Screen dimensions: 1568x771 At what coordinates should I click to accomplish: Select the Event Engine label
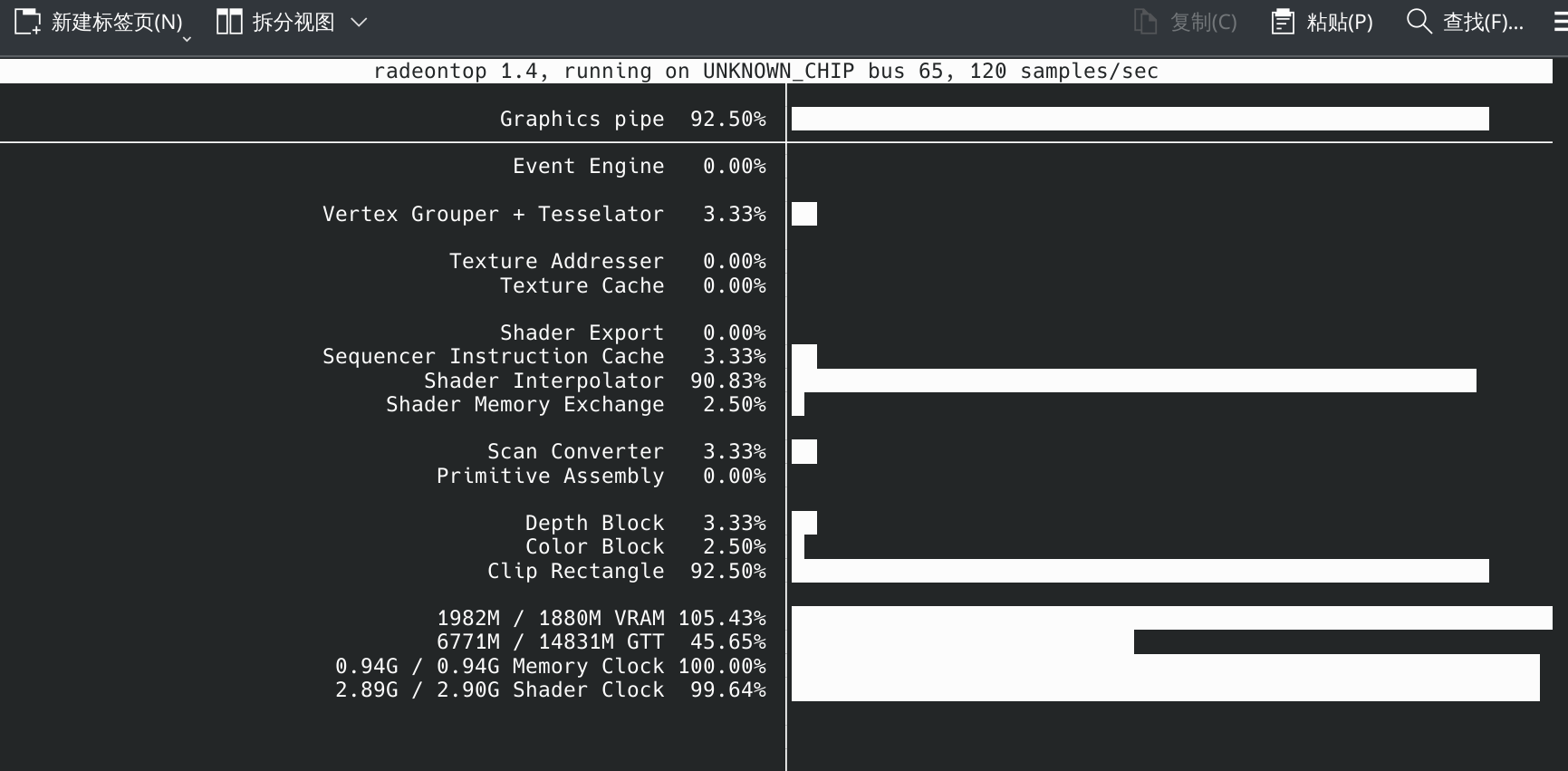(x=588, y=167)
